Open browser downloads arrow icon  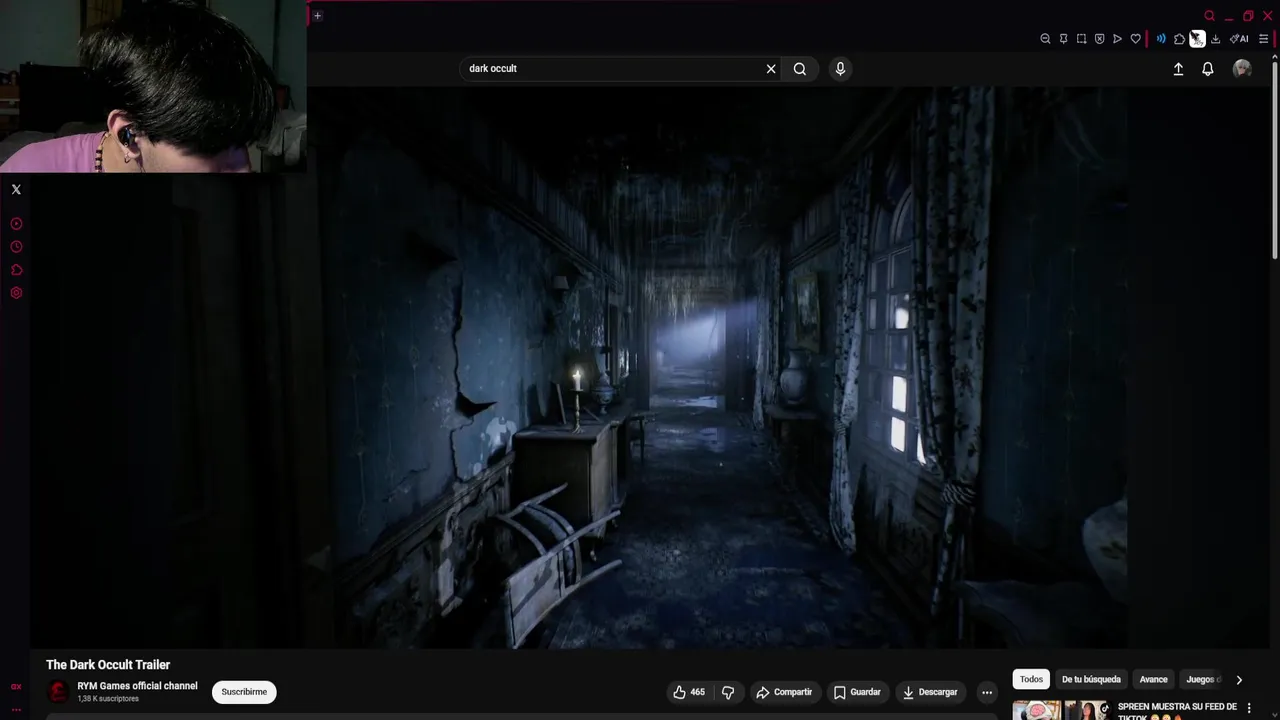click(x=1215, y=39)
